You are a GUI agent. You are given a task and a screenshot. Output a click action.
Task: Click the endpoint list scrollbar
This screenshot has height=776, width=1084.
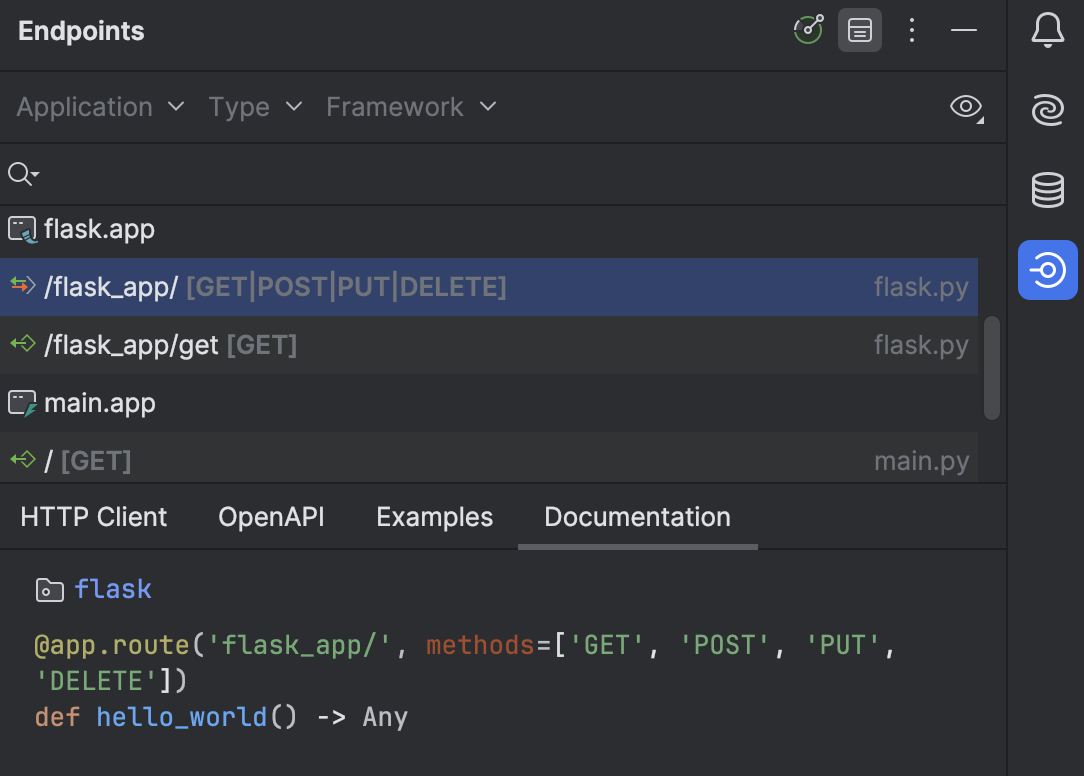[x=991, y=368]
